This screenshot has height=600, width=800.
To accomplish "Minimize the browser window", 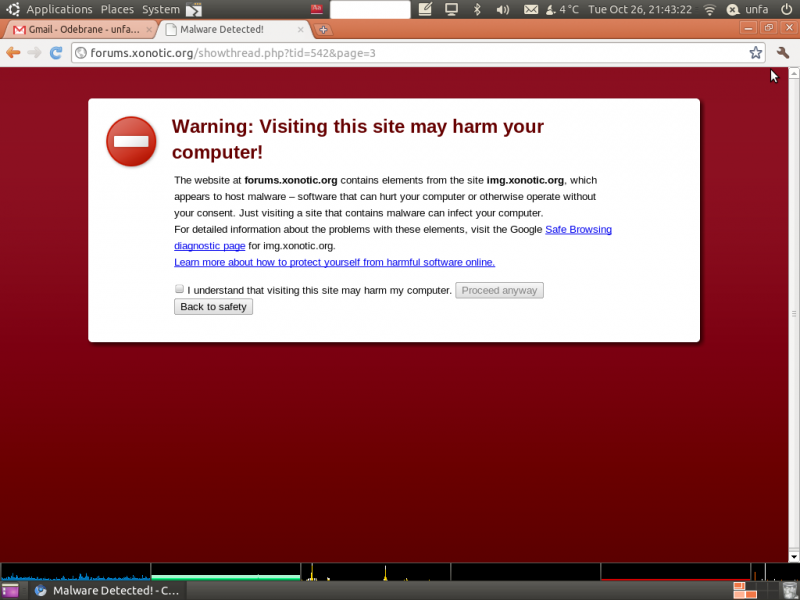I will pos(748,28).
